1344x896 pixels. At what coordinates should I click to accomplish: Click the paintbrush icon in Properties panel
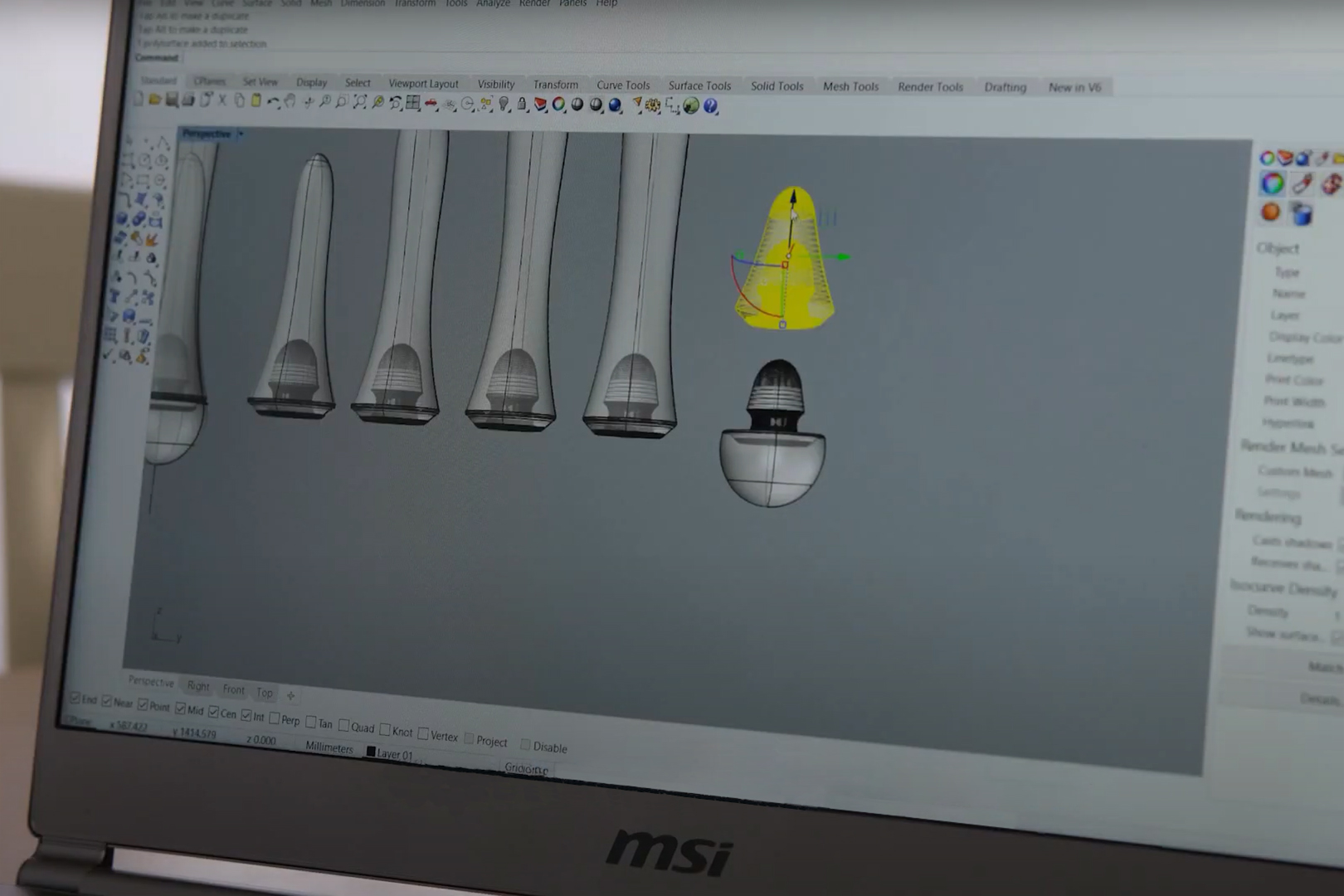1303,183
